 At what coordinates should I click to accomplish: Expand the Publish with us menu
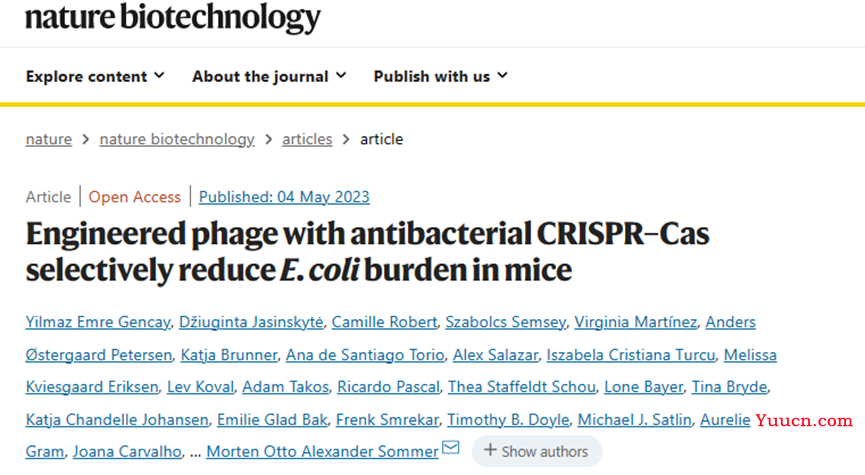point(440,76)
